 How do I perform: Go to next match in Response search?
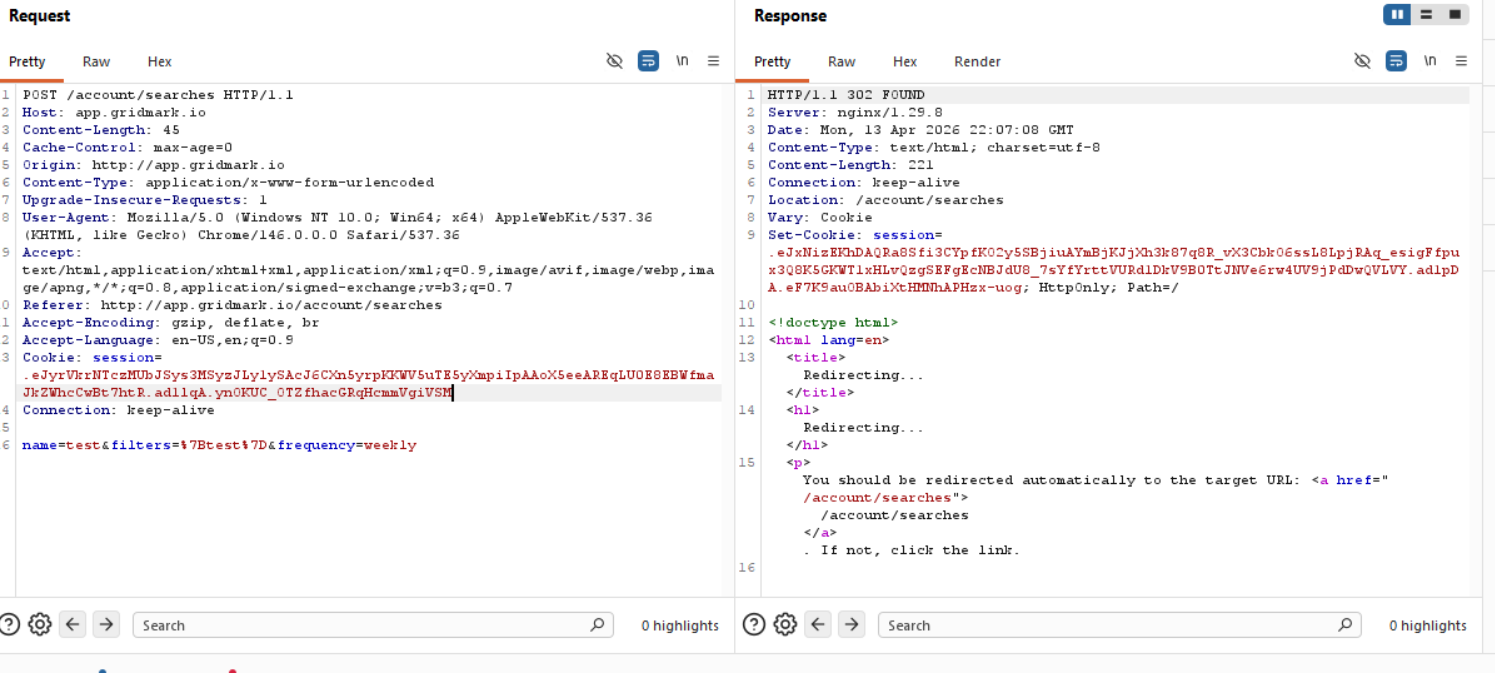[851, 625]
